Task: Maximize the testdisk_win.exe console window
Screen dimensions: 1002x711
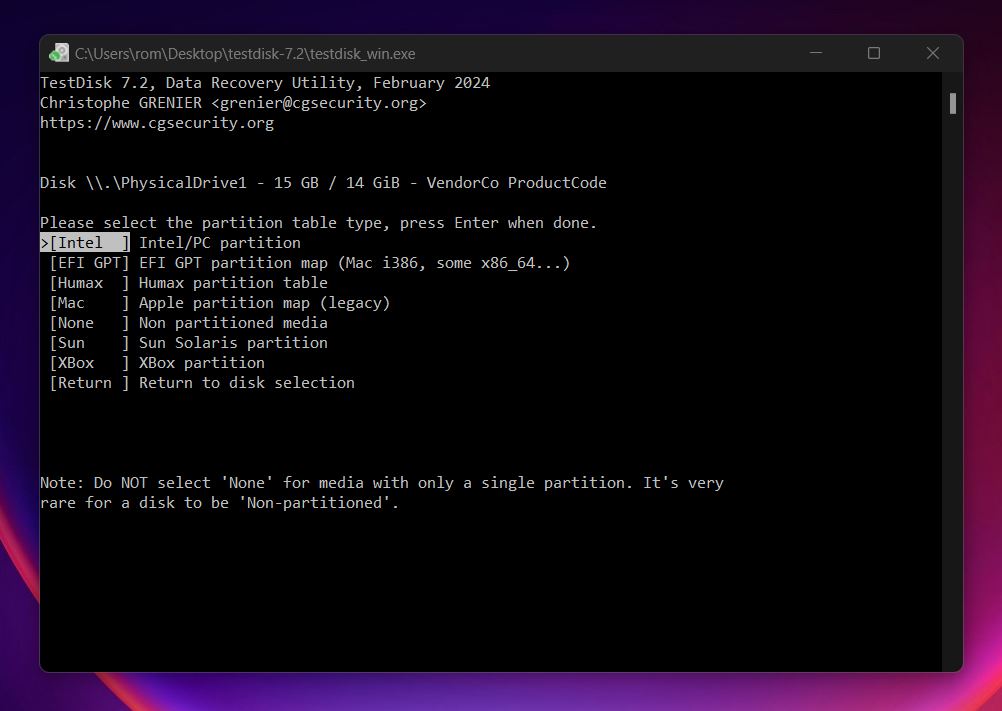Action: click(874, 53)
